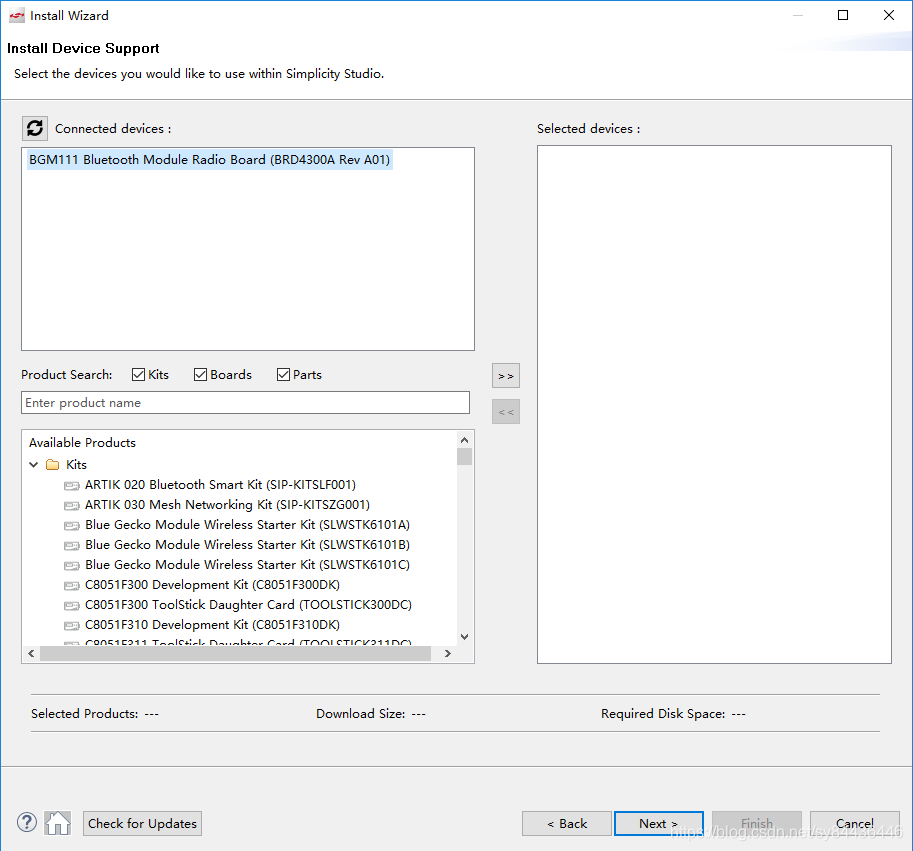Click the vertical scrollbar thumb in Available Products
The image size is (913, 851).
click(464, 457)
